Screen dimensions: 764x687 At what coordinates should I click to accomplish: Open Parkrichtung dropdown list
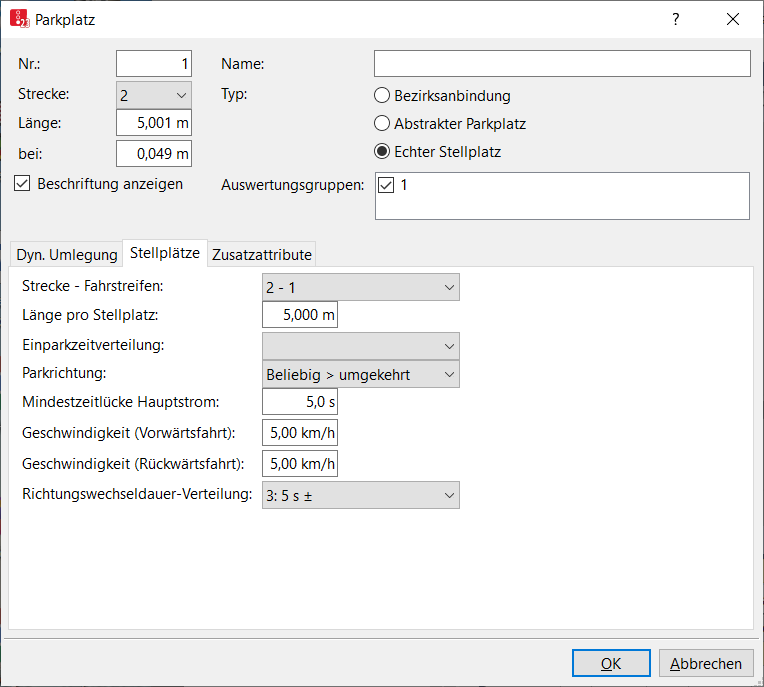point(361,374)
